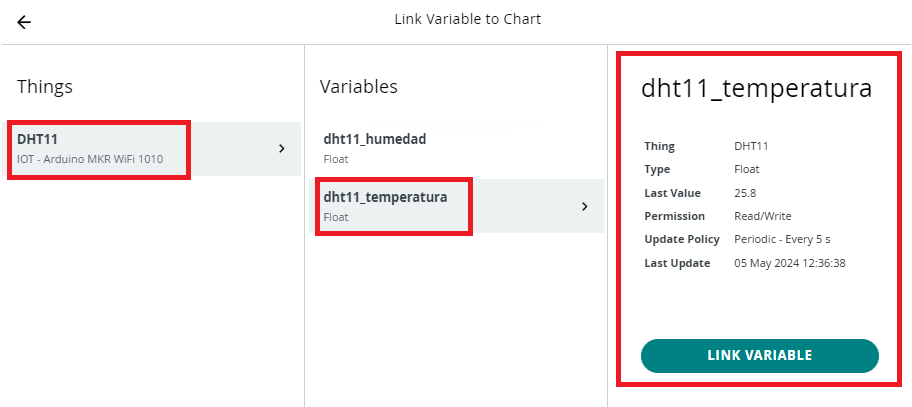
Task: Click the 'Link Variable to Chart' title
Action: coord(468,19)
